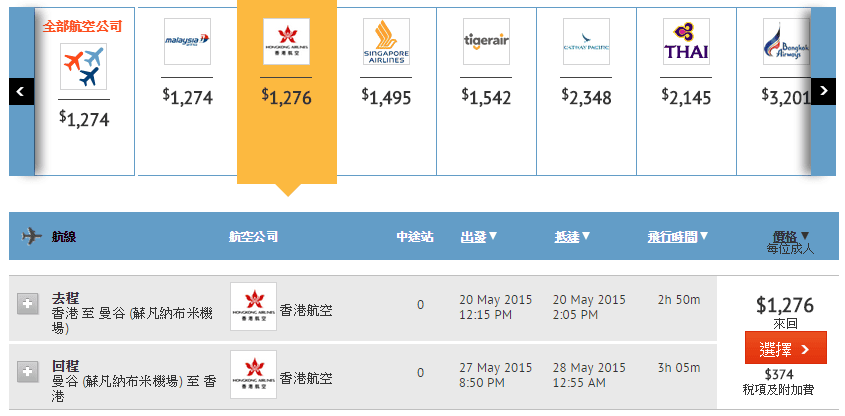Click the Cathay Pacific logo

click(586, 42)
